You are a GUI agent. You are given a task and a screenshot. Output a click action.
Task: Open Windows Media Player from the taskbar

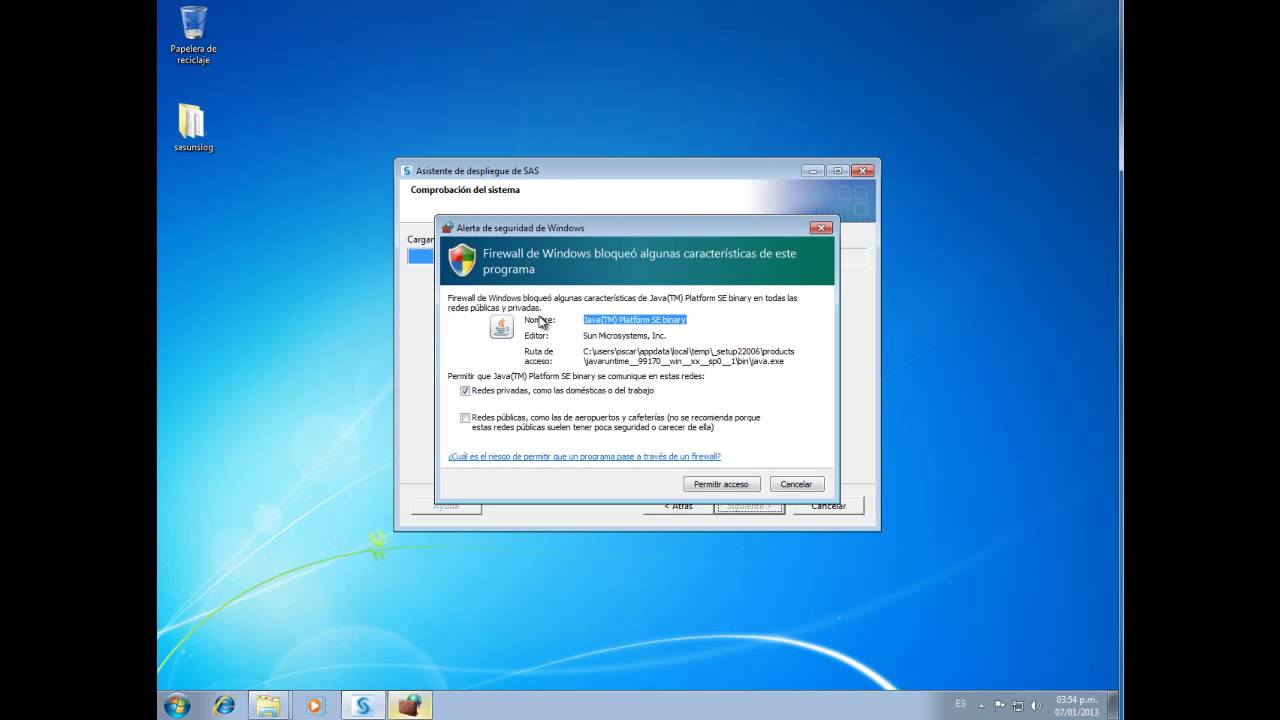(x=315, y=705)
